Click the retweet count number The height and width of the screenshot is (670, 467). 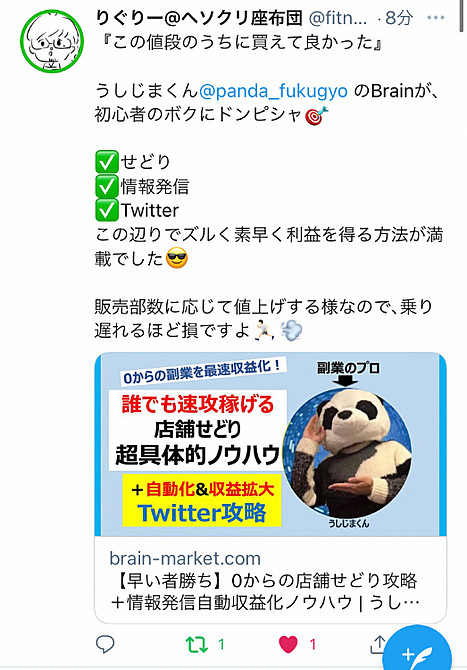pyautogui.click(x=221, y=644)
